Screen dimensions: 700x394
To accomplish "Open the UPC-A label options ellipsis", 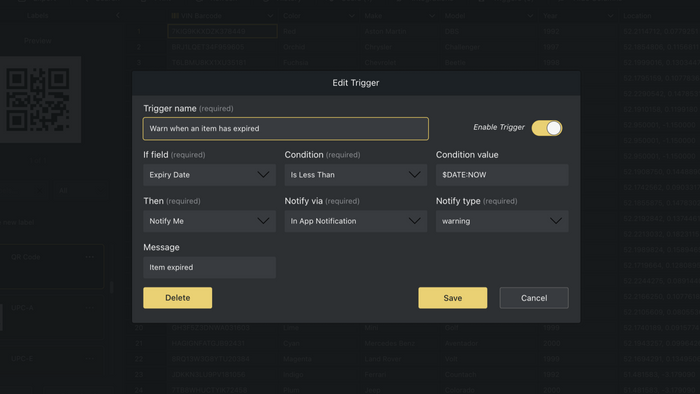I will tap(90, 308).
